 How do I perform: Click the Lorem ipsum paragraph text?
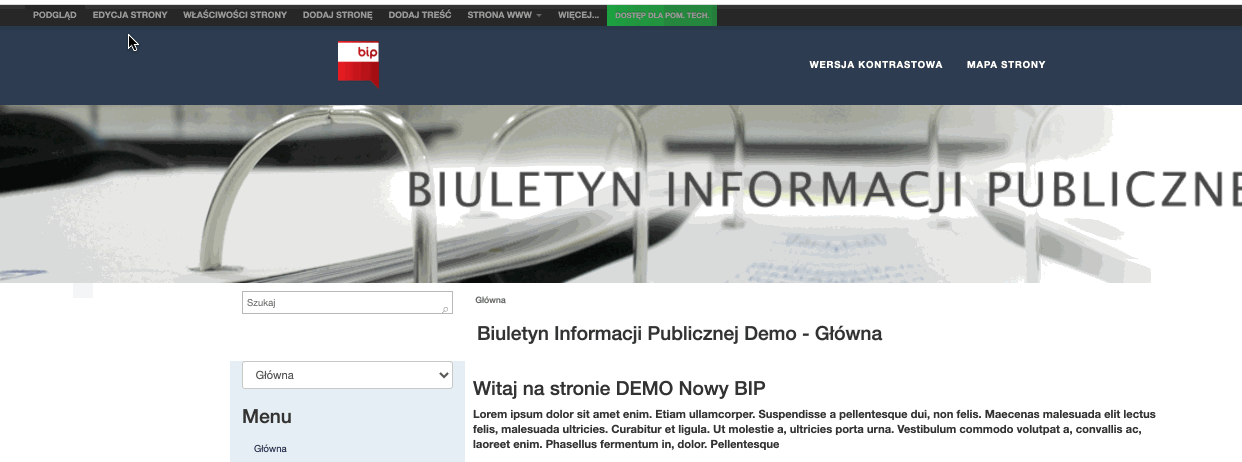pyautogui.click(x=815, y=429)
